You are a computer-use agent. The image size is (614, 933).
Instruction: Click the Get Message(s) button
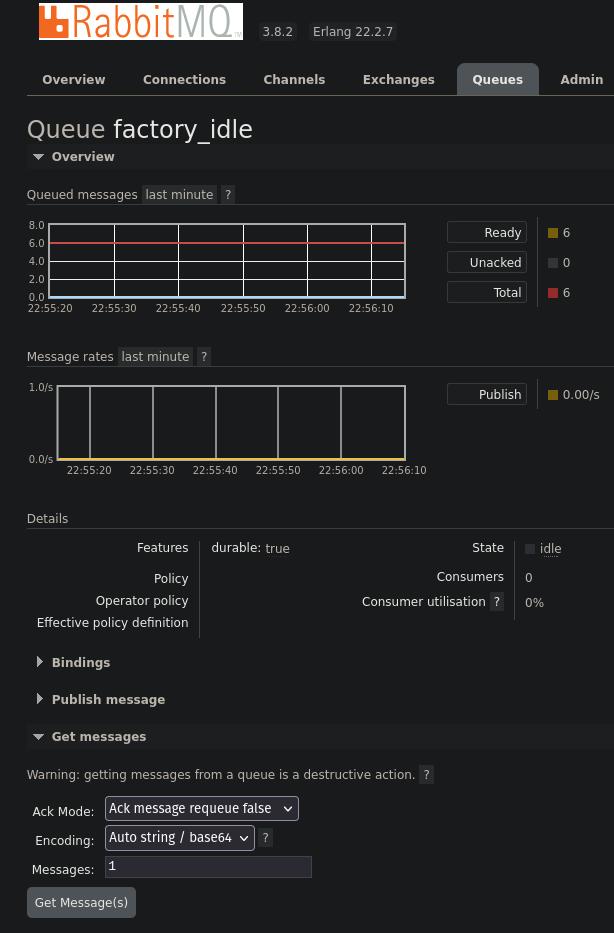82,903
